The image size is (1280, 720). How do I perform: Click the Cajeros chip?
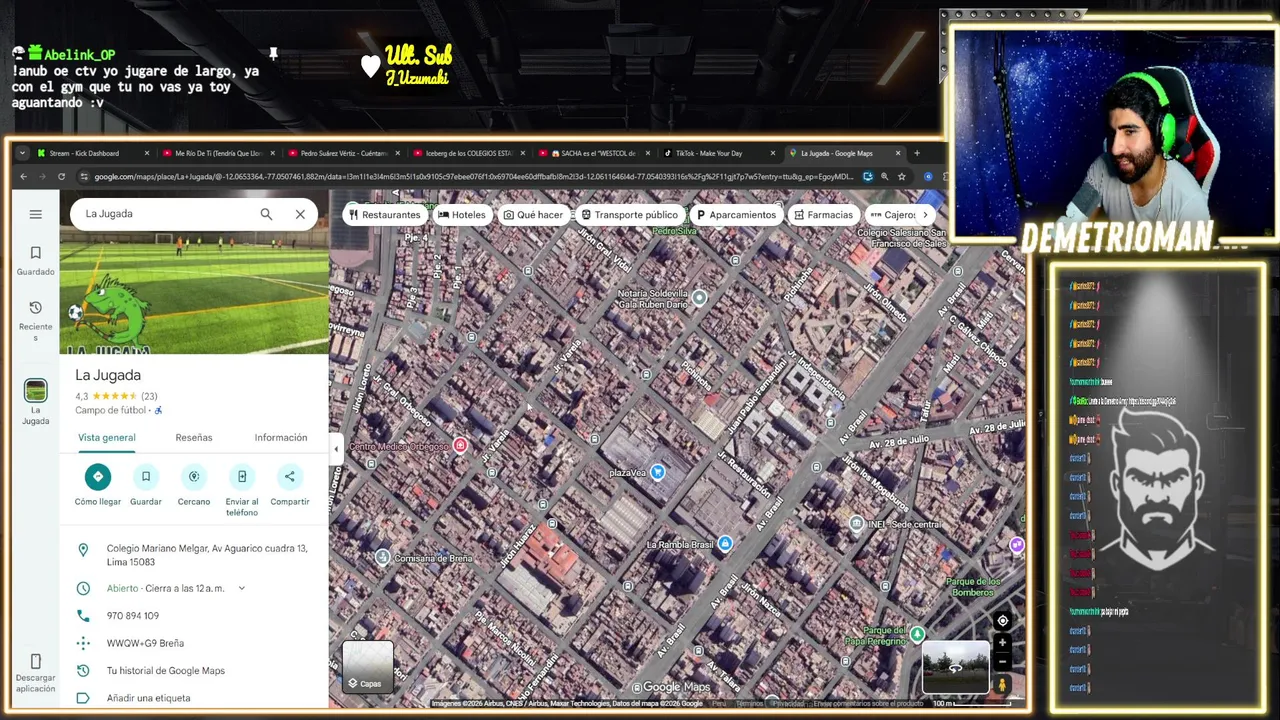point(893,215)
